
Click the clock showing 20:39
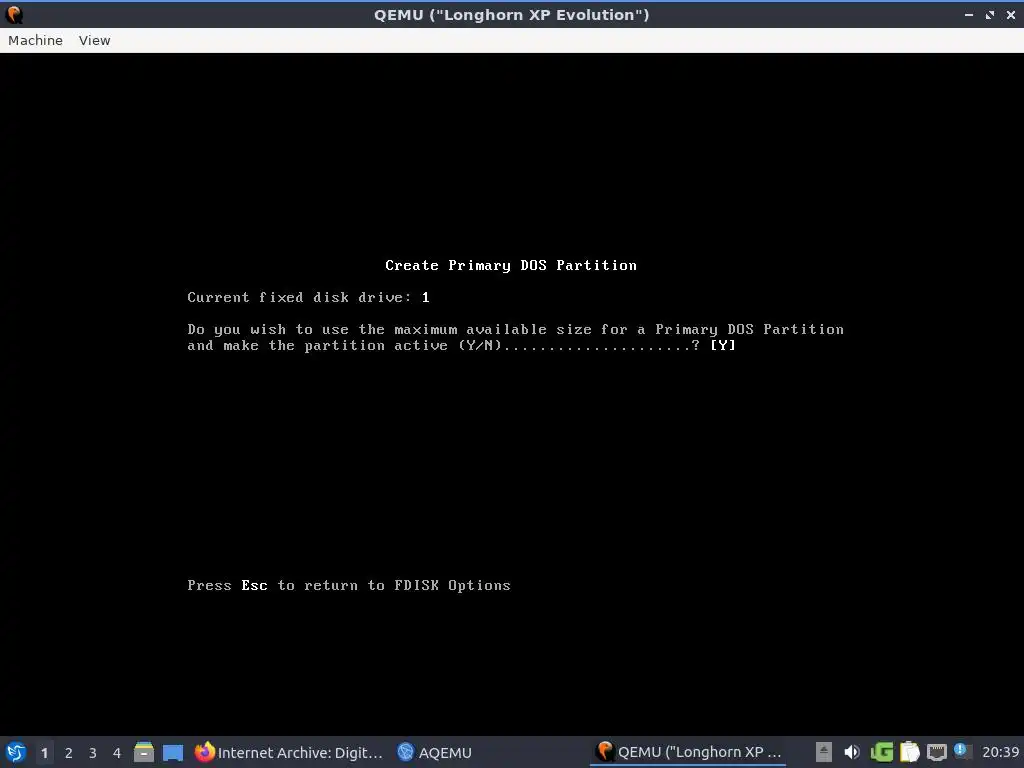tap(1000, 752)
